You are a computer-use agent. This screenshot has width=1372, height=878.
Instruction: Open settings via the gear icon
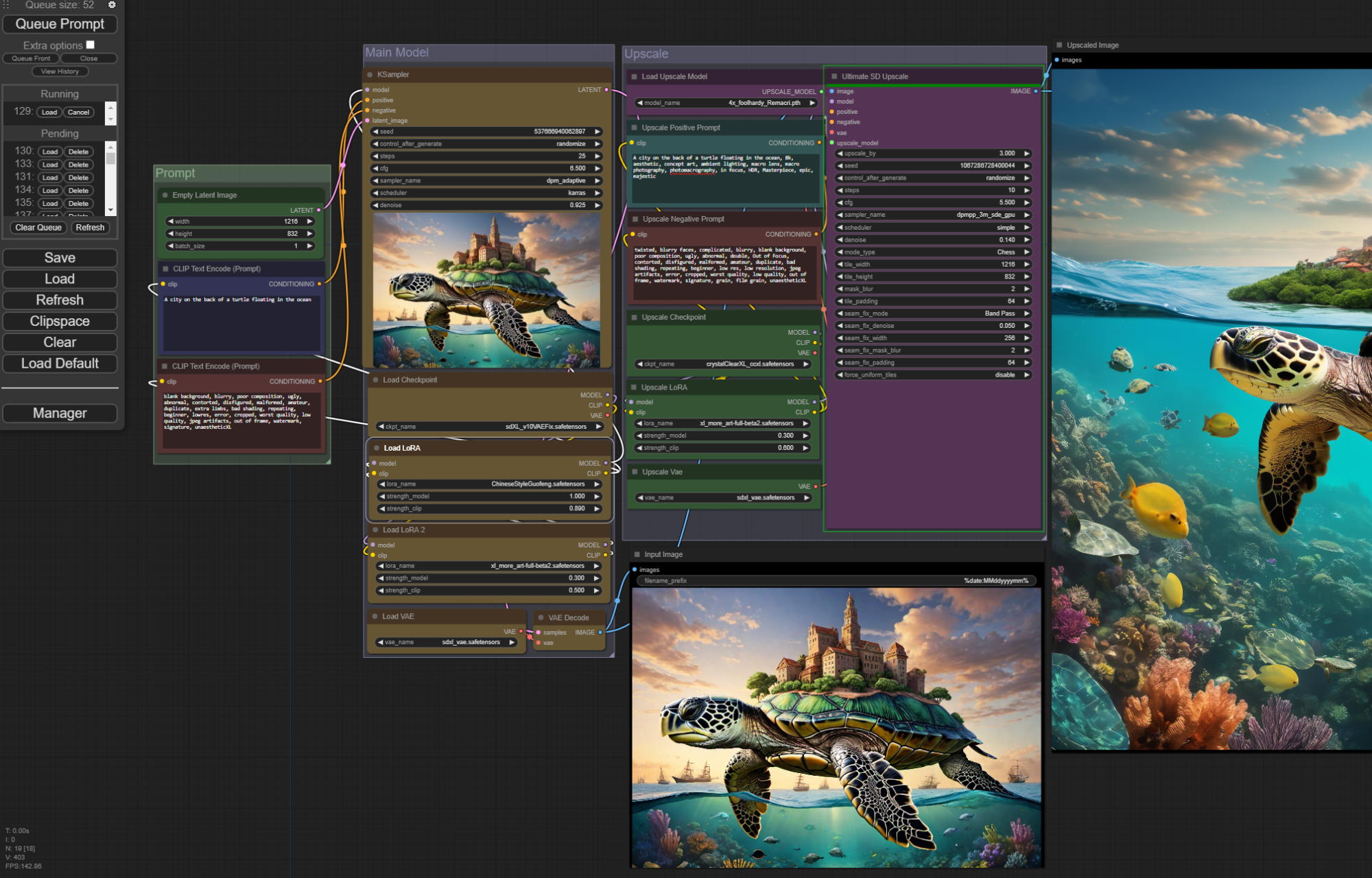point(112,5)
